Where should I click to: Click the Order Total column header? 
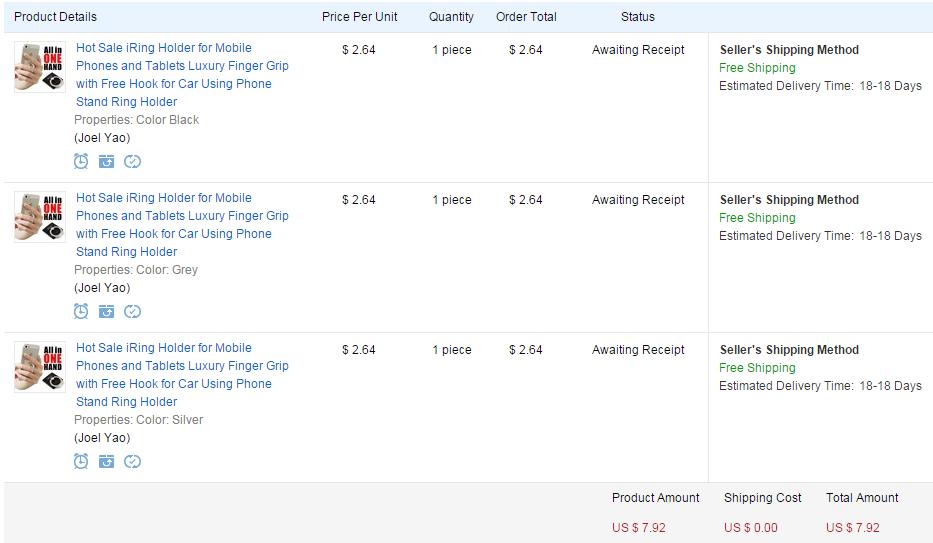(526, 17)
